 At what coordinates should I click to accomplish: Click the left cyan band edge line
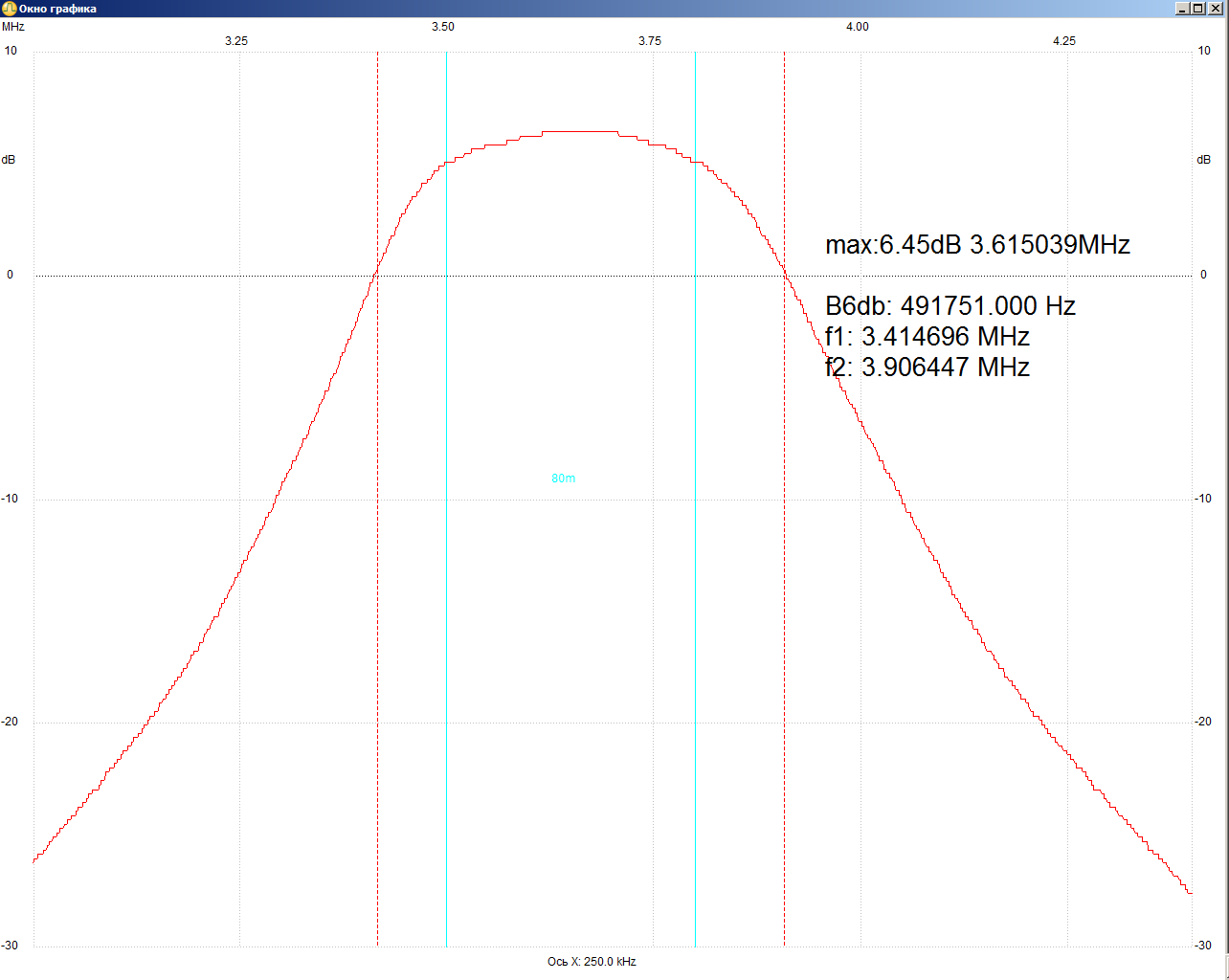(x=446, y=574)
